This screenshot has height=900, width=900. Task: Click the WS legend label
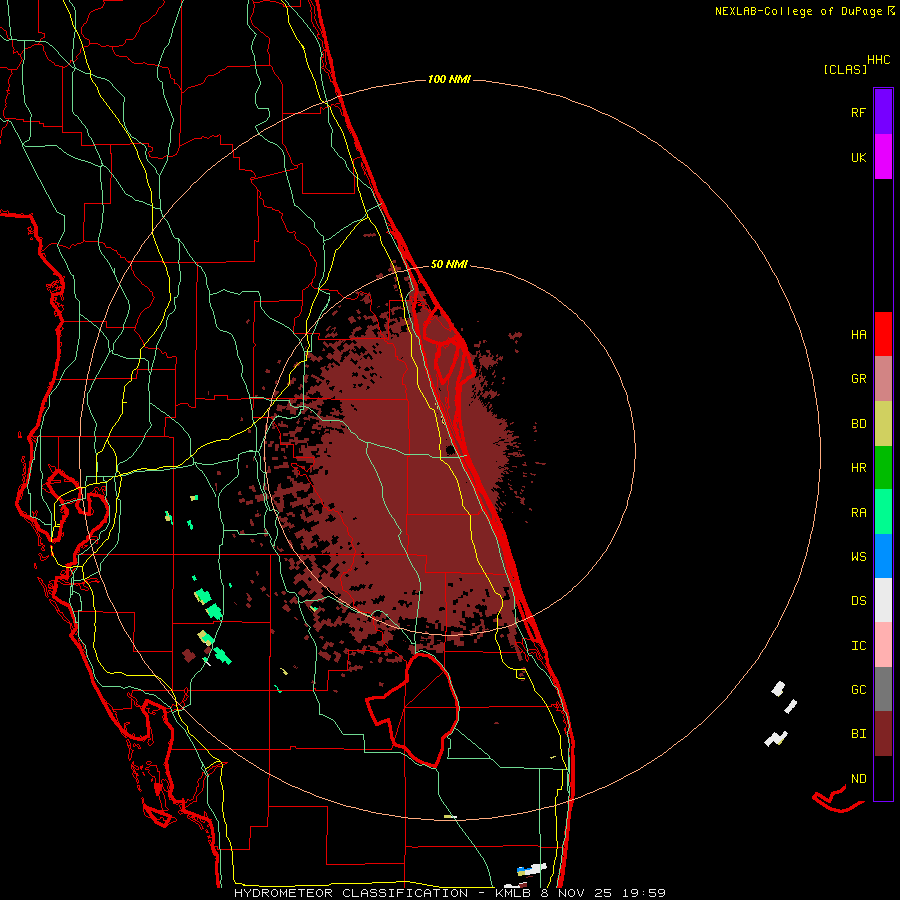pyautogui.click(x=858, y=557)
